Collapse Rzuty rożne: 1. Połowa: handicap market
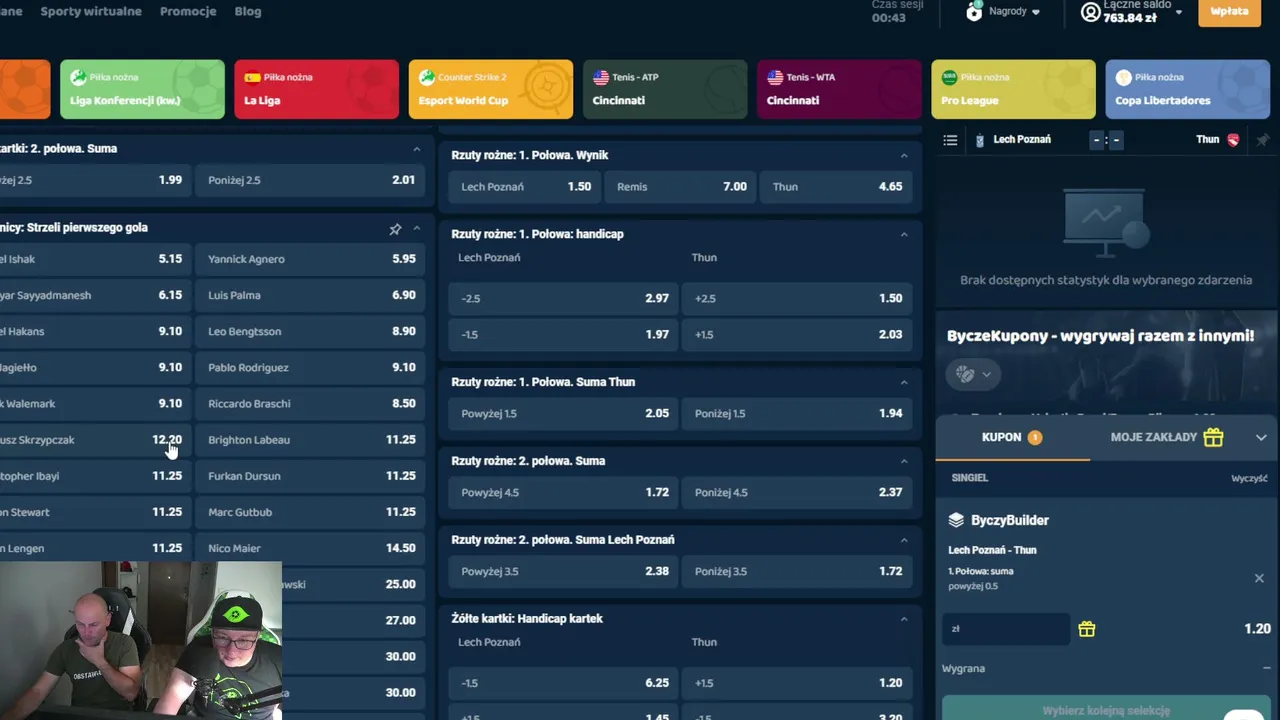This screenshot has height=720, width=1280. [904, 234]
